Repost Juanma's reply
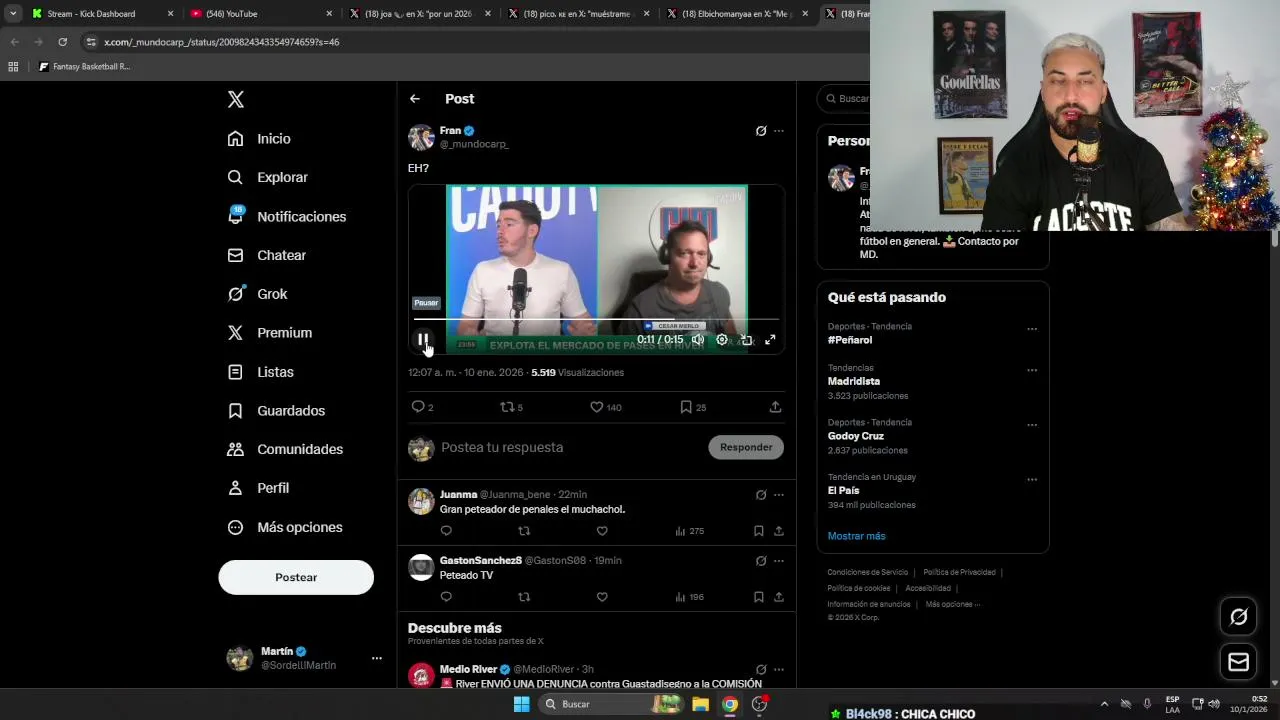Screen dimensions: 1280x720 524,531
